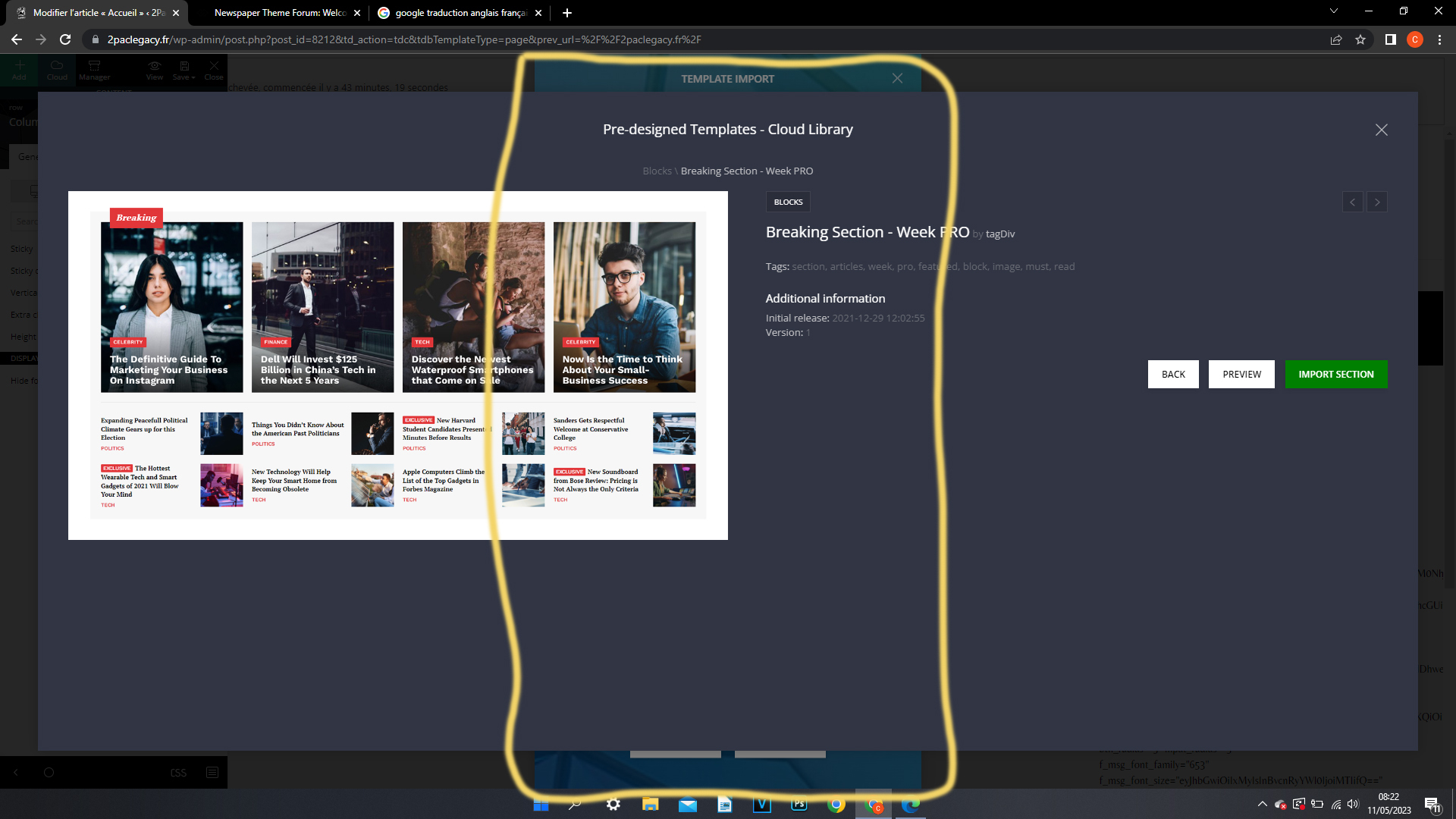
Task: Bookmark this page with star icon
Action: [1360, 39]
